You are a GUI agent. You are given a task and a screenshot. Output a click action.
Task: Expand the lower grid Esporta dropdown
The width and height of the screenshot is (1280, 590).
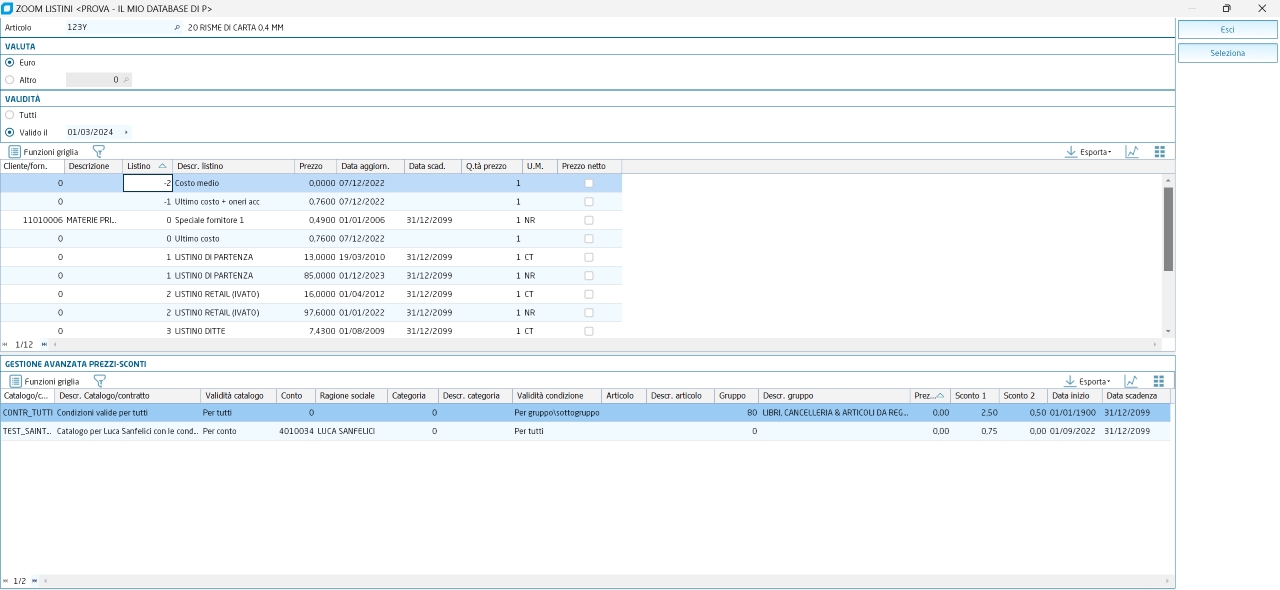[x=1089, y=381]
